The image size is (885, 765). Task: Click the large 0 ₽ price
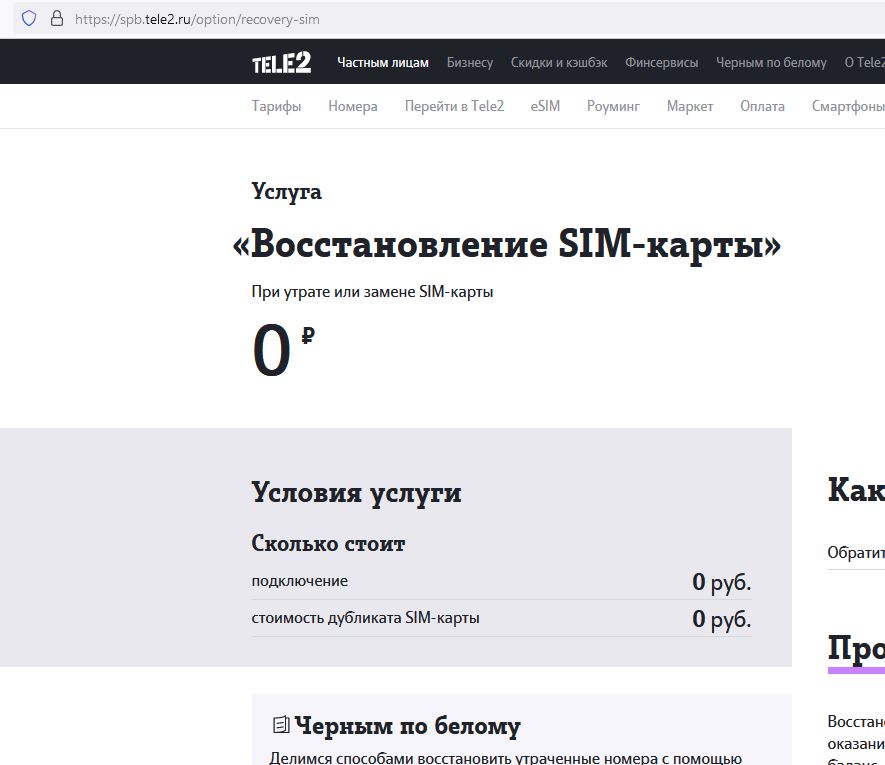click(283, 350)
